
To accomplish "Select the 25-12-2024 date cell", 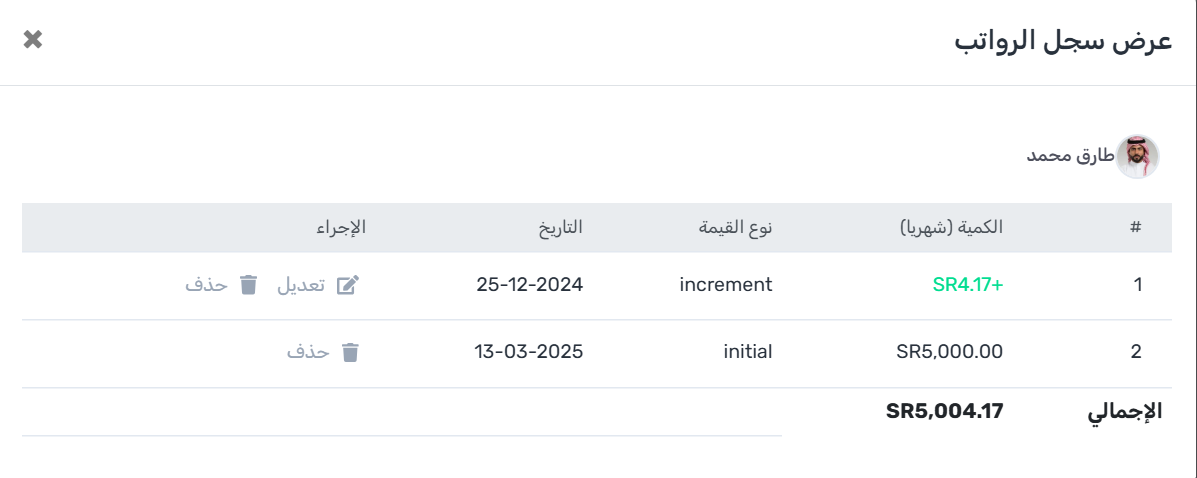I will [x=529, y=285].
